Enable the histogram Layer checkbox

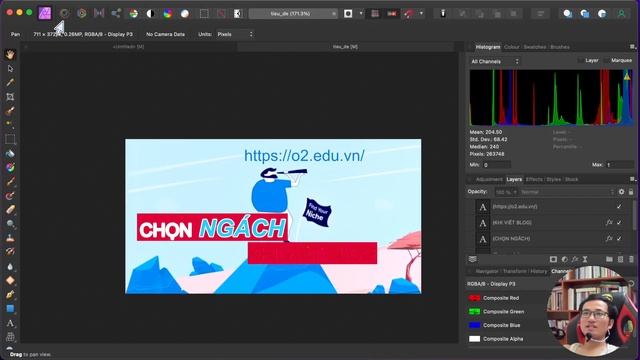[580, 60]
